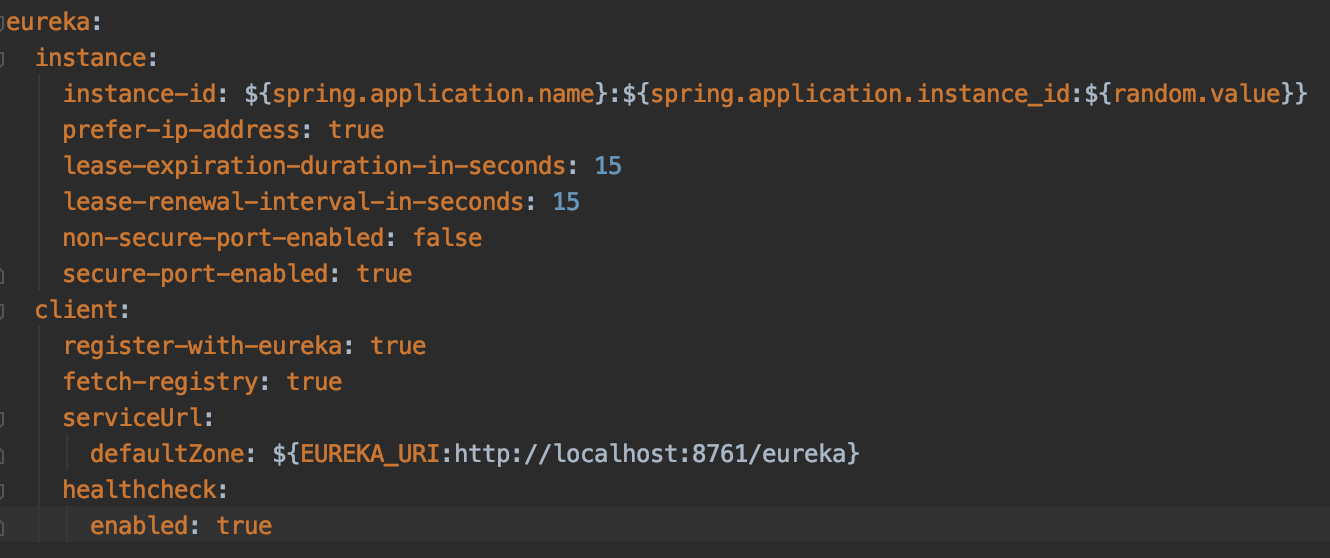Click the healthcheck key

coord(139,490)
